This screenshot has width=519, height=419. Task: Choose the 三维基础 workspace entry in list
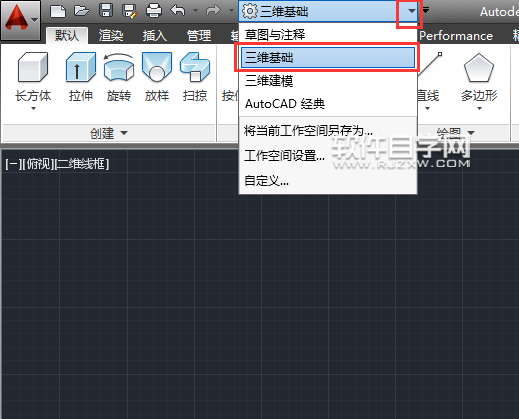click(328, 58)
